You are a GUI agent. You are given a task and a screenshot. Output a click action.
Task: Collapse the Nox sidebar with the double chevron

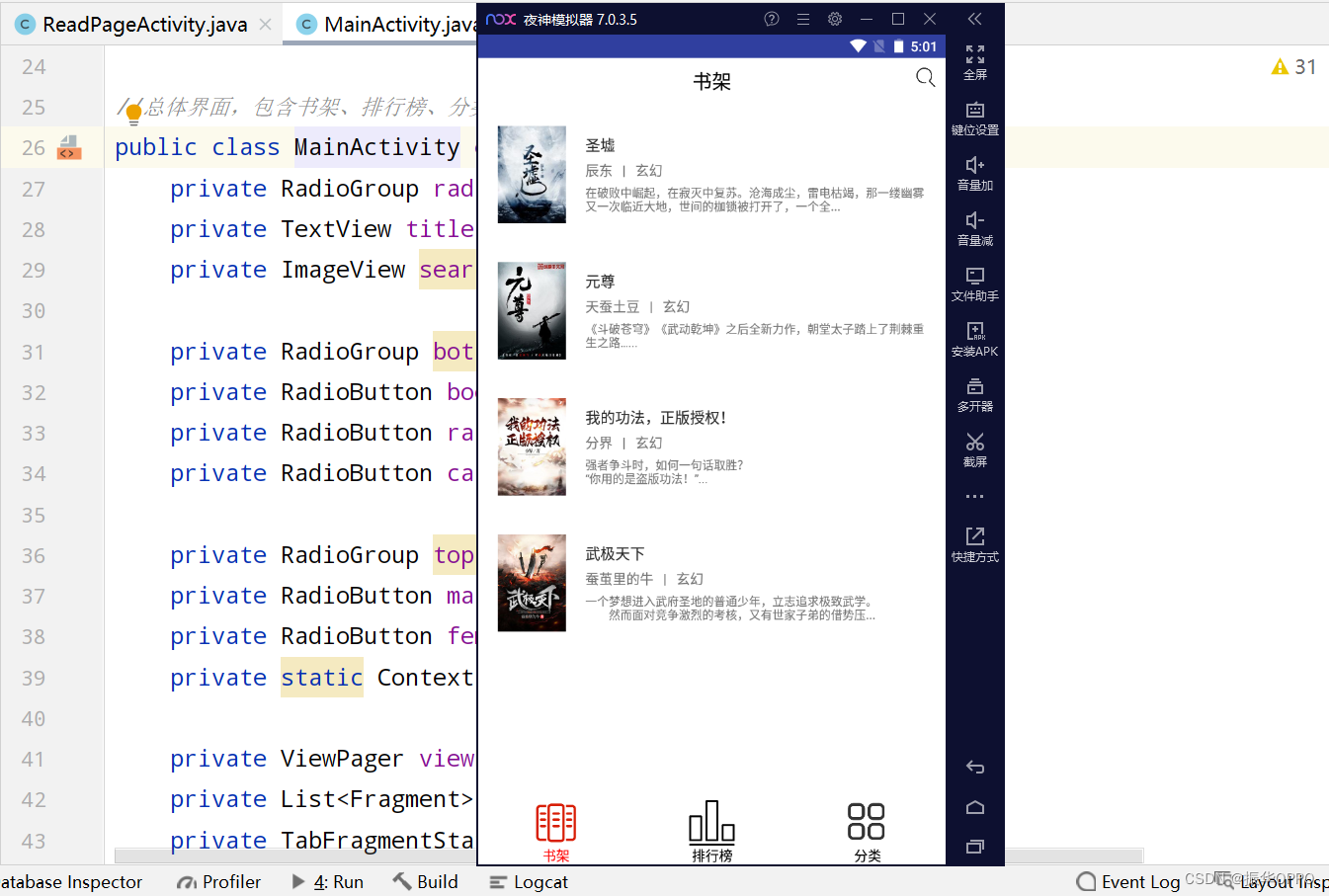tap(975, 19)
